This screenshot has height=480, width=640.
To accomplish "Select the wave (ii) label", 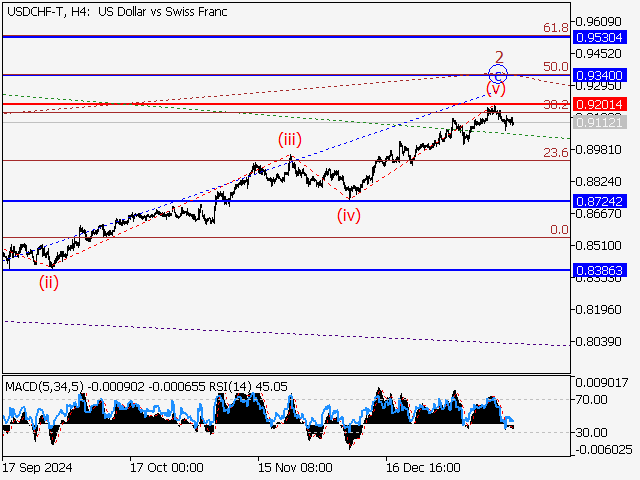I will click(49, 282).
